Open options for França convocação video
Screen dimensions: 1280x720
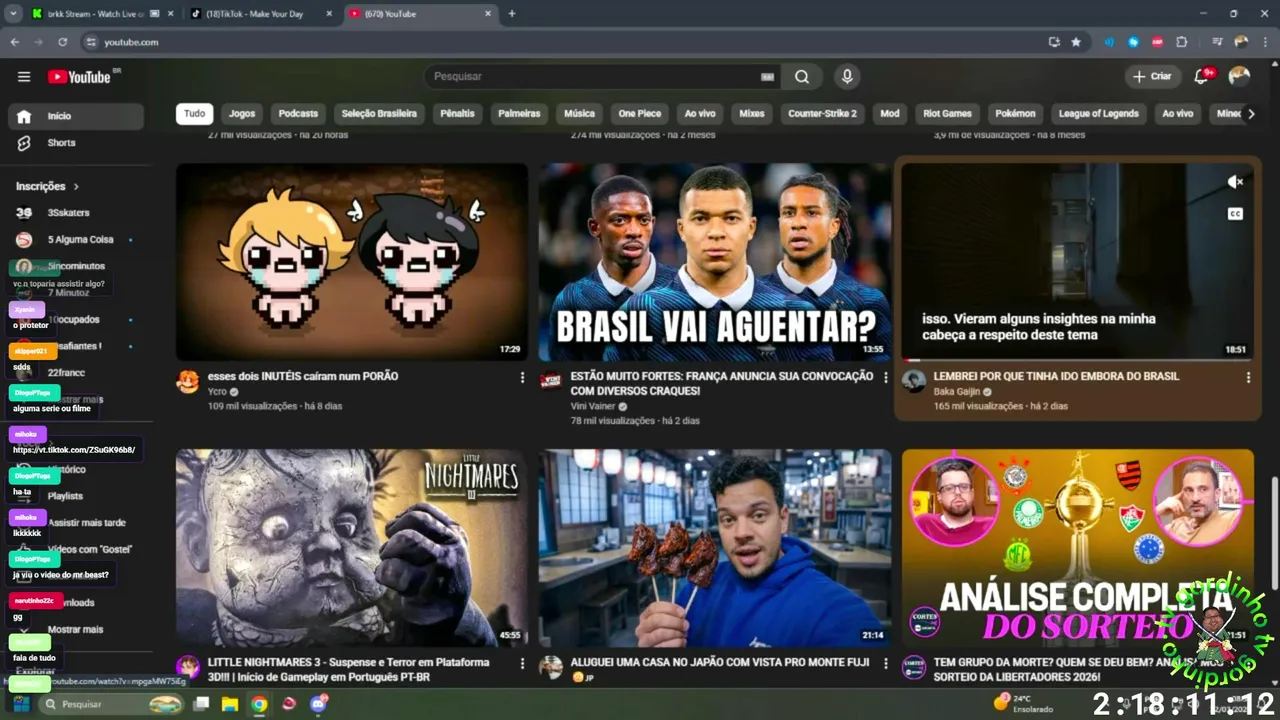point(885,378)
